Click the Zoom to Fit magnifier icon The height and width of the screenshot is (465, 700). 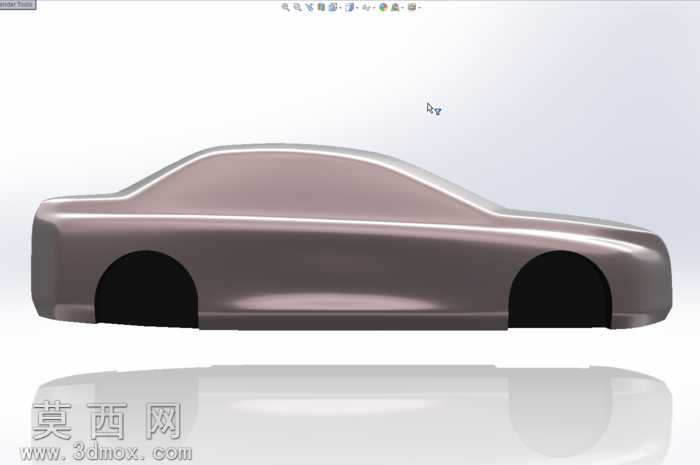click(285, 7)
